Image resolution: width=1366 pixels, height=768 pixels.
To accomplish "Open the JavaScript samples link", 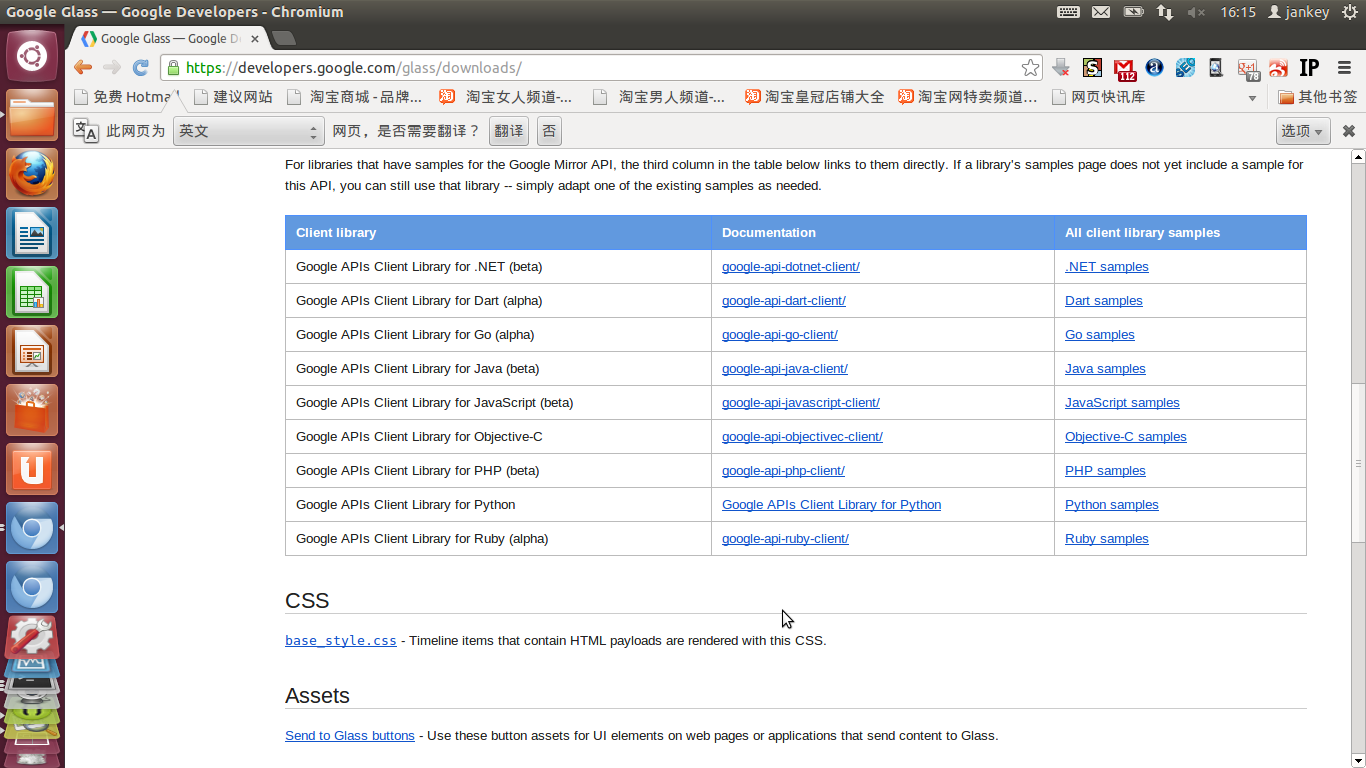I will point(1122,403).
